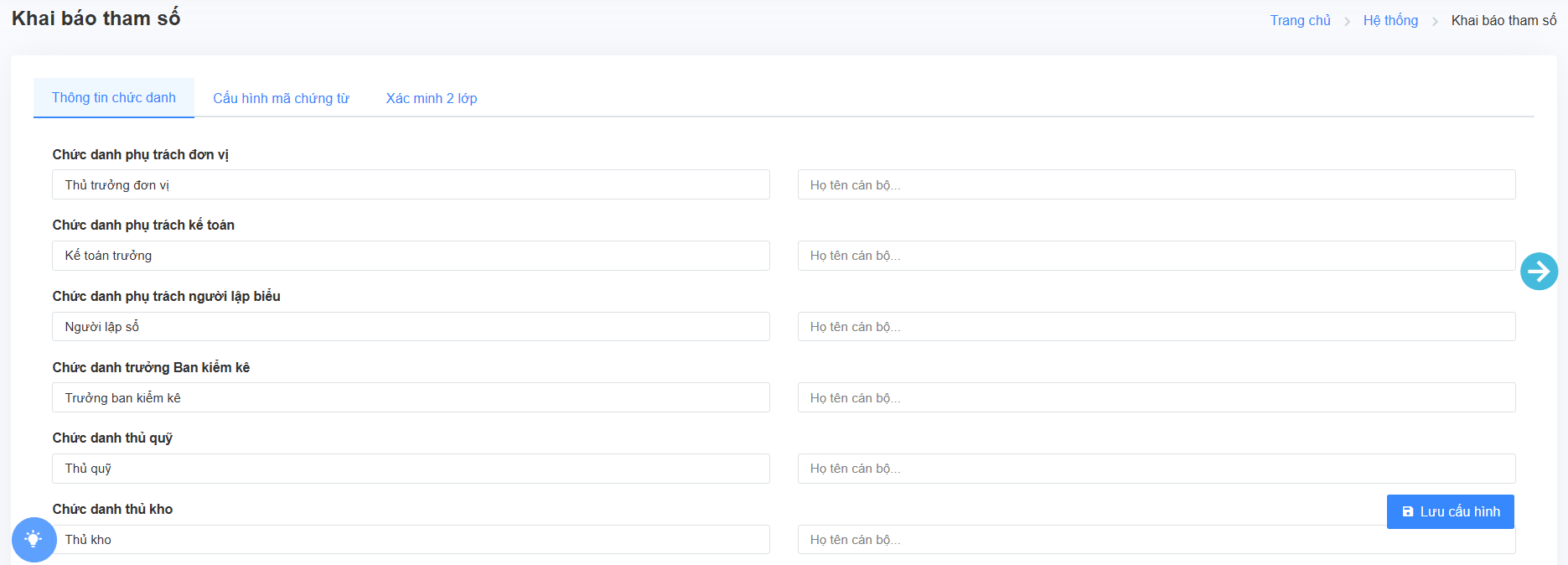Switch to Cấu hình mã chứng từ tab

coord(281,99)
